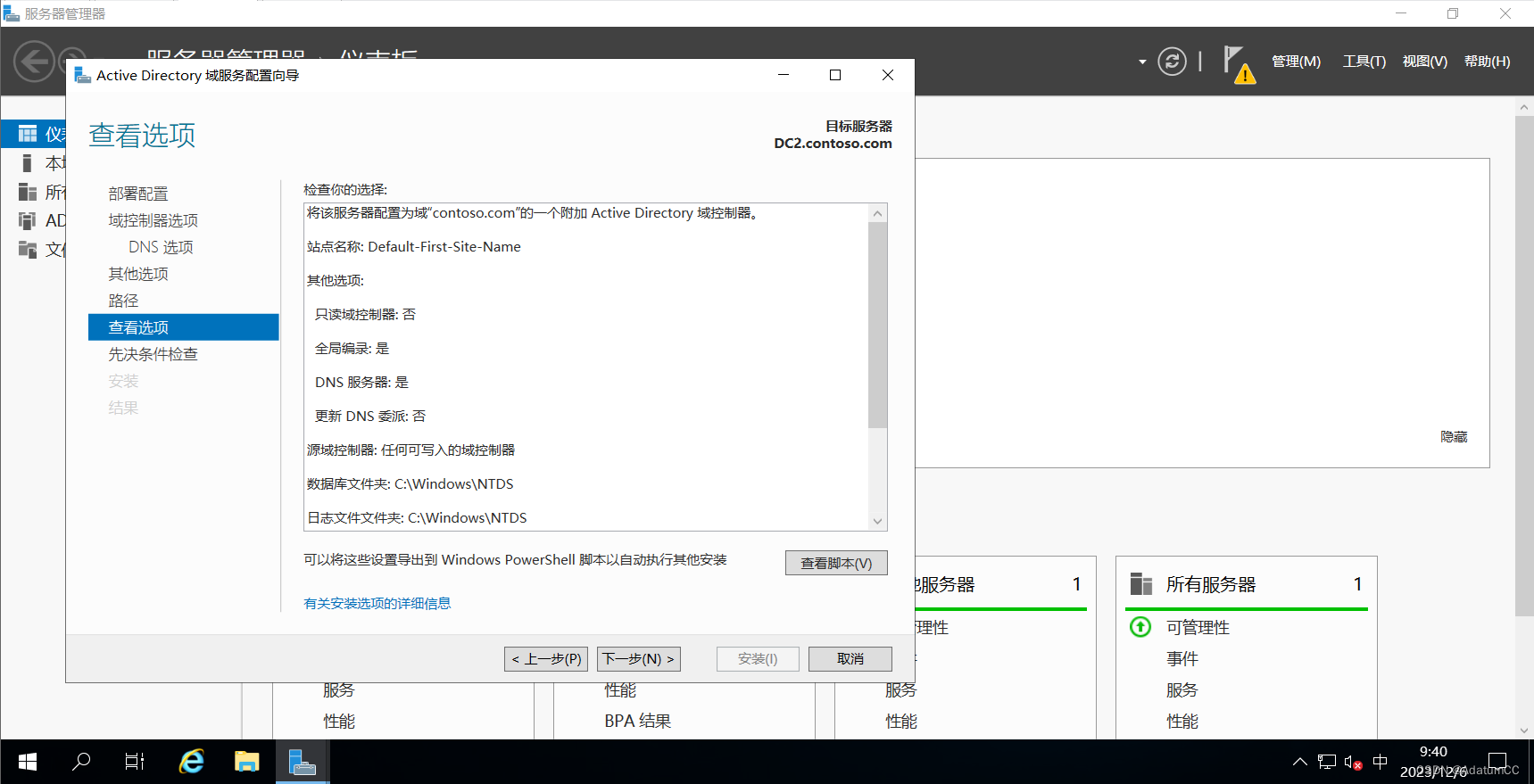Screen dimensions: 1534x784
Task: Select the AD DS icon in sidebar
Action: point(28,220)
